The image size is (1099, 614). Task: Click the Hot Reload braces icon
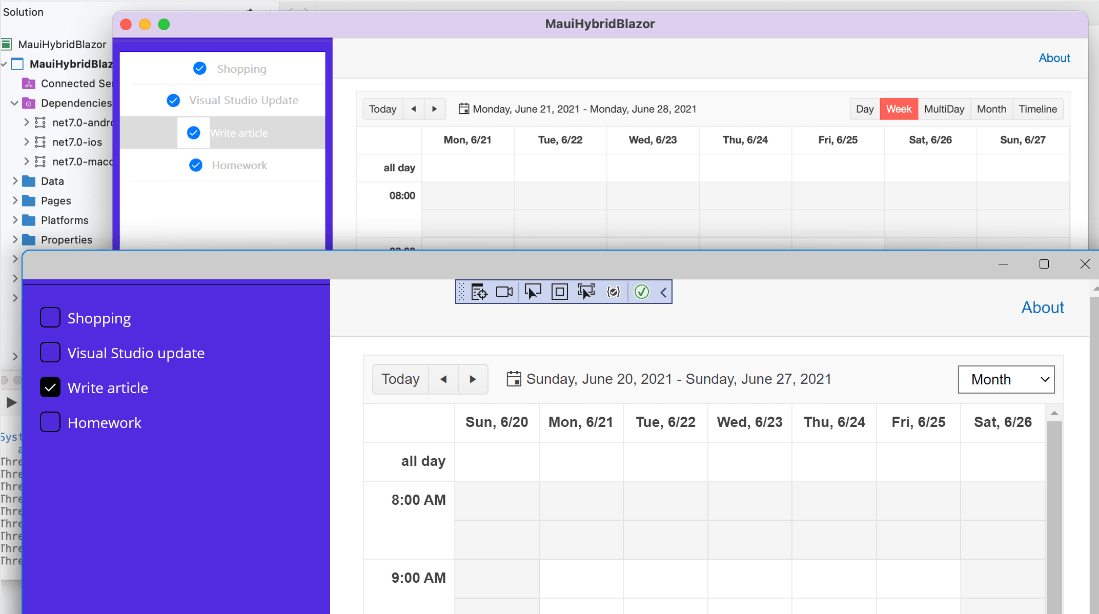613,292
